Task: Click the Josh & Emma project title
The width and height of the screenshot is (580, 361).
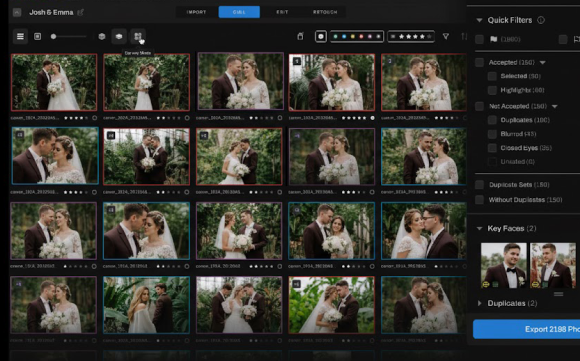Action: coord(51,13)
